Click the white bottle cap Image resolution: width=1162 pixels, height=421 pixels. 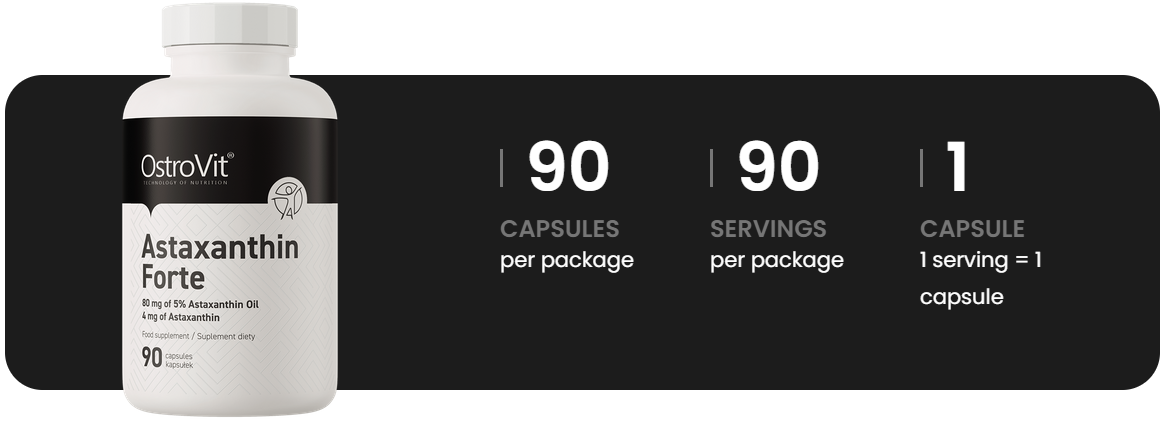point(230,28)
